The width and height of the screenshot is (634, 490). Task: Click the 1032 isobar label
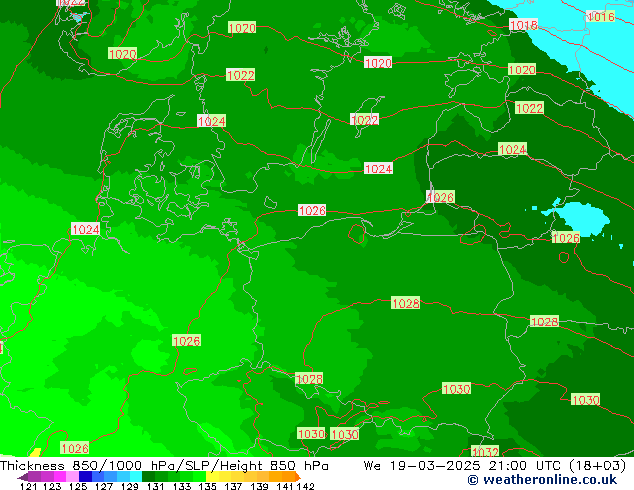coord(485,451)
